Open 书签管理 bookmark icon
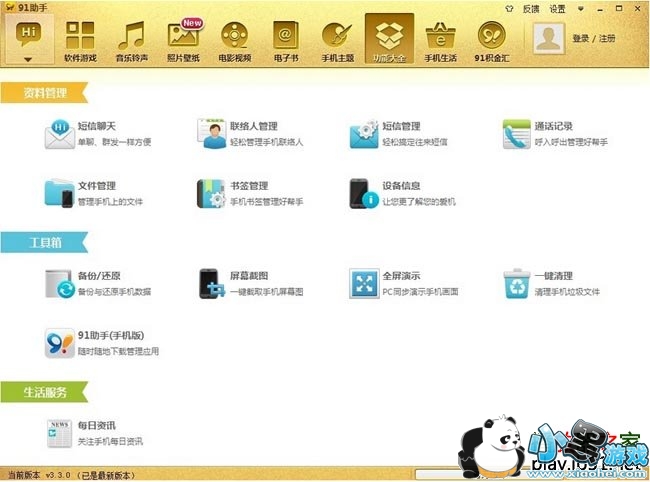The width and height of the screenshot is (650, 482). coord(211,193)
